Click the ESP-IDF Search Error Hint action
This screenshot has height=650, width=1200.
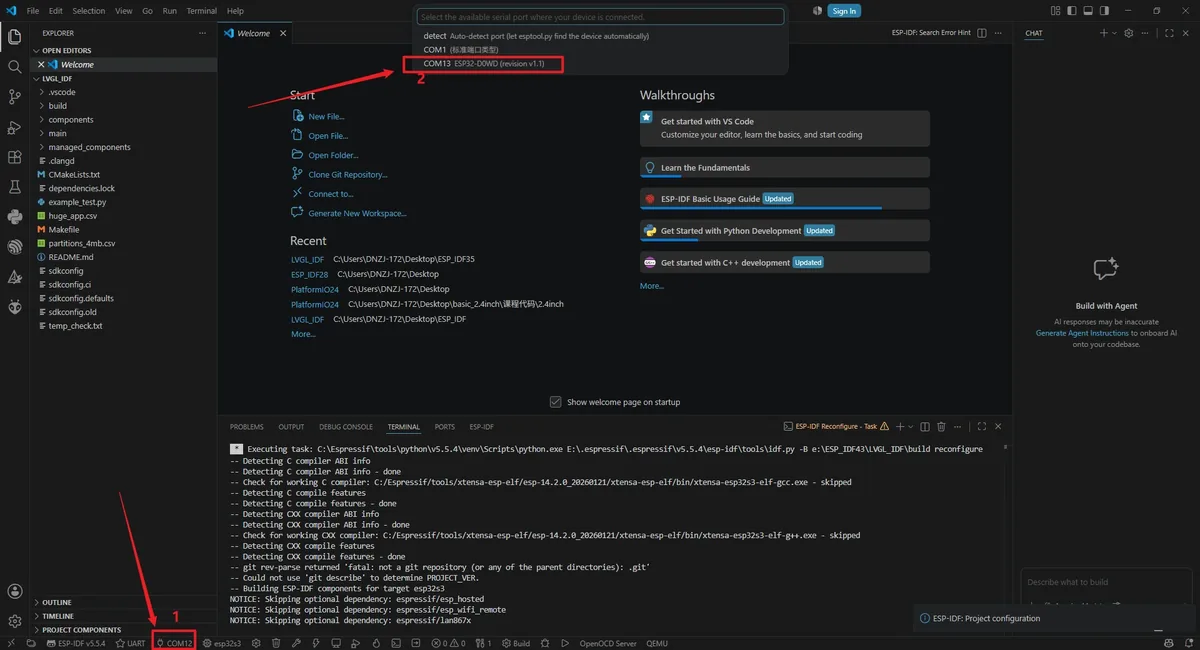coord(931,33)
